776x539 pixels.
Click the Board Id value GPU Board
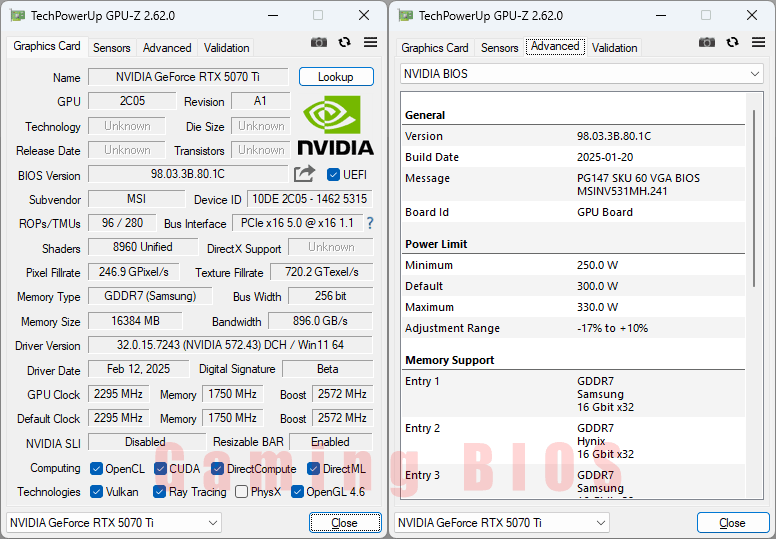tap(605, 212)
